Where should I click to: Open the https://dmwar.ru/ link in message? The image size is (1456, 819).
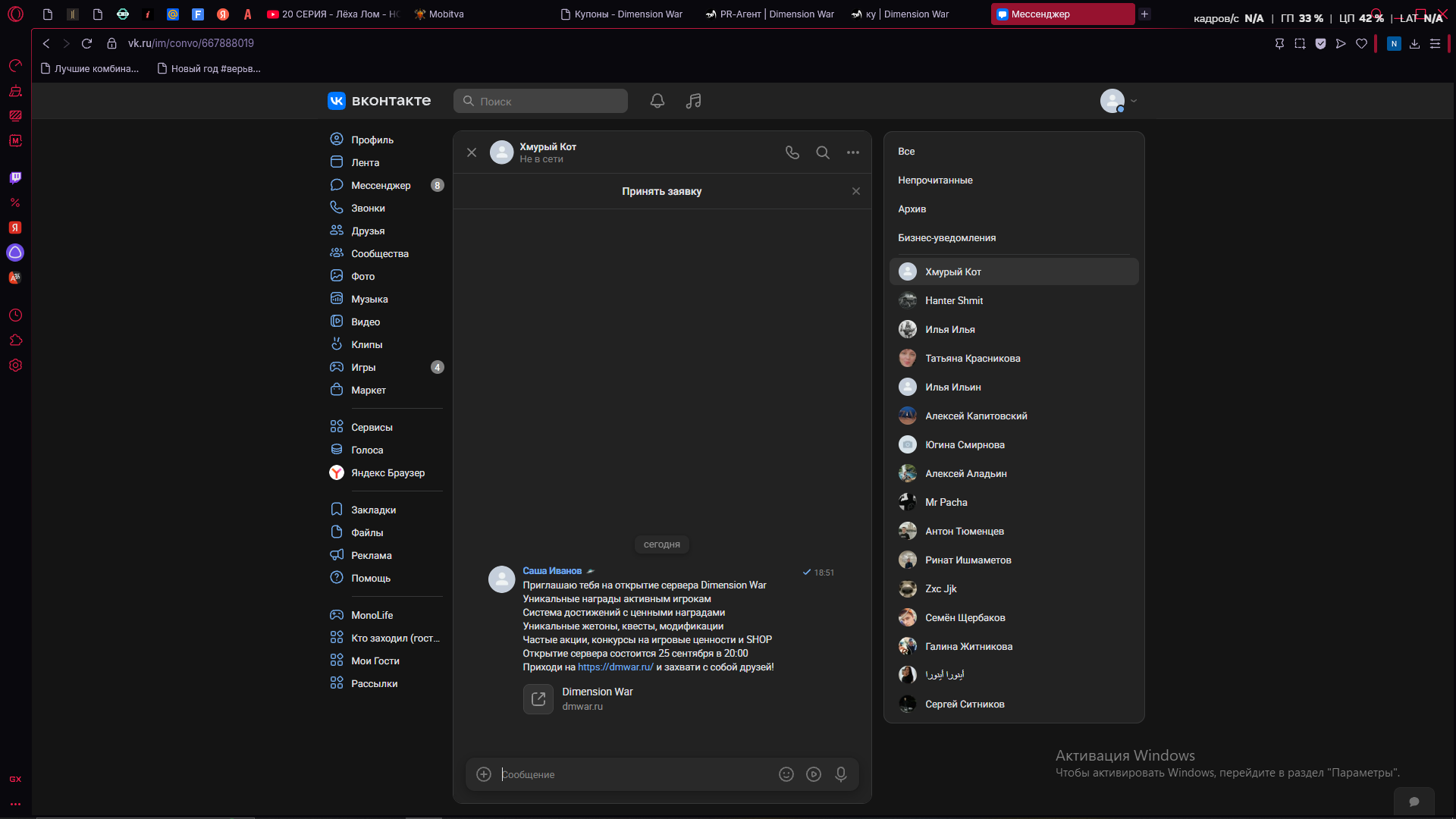pyautogui.click(x=616, y=667)
